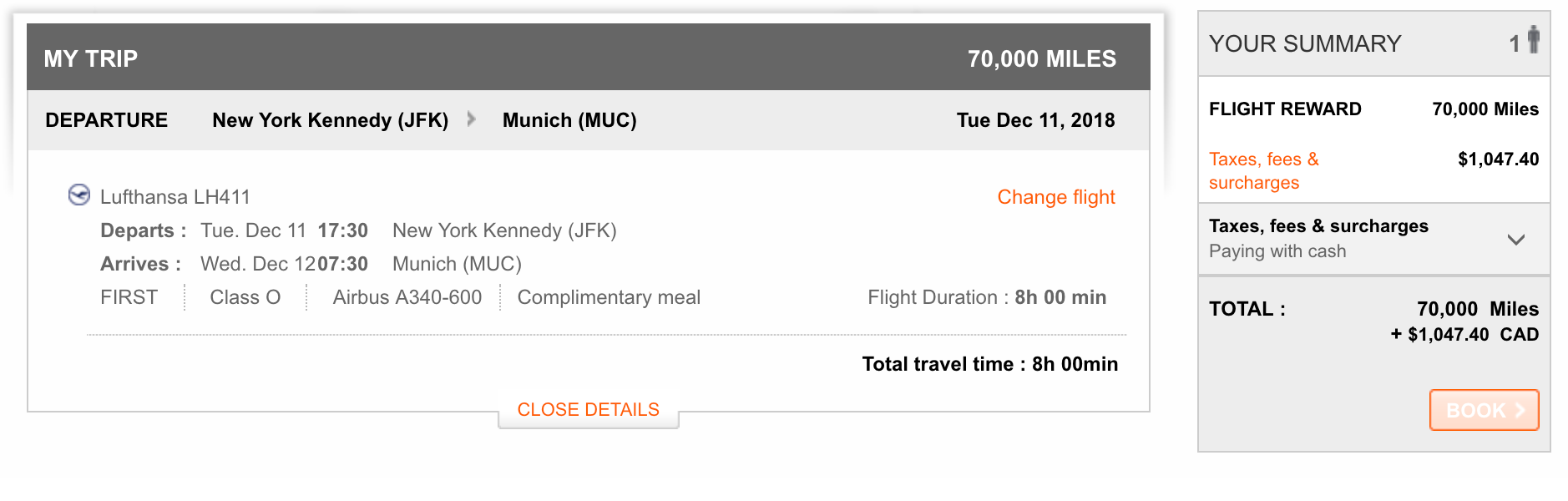Click the passenger count person icon
Image resolution: width=1568 pixels, height=501 pixels.
pos(1533,40)
